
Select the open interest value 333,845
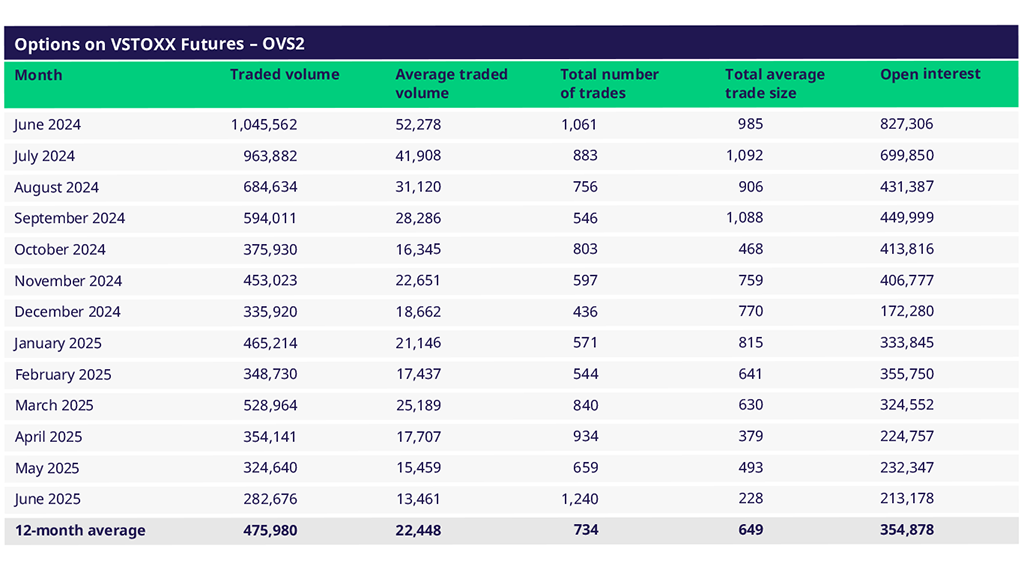[906, 343]
